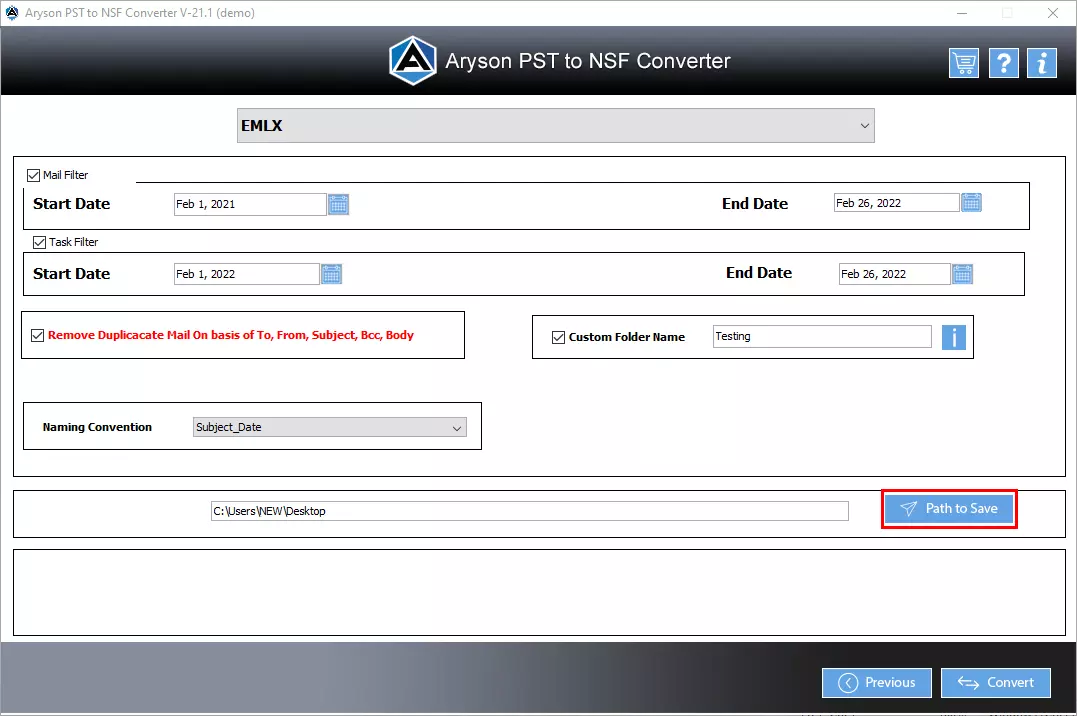Open calendar for Task Filter Start Date
The image size is (1077, 716).
[x=331, y=274]
